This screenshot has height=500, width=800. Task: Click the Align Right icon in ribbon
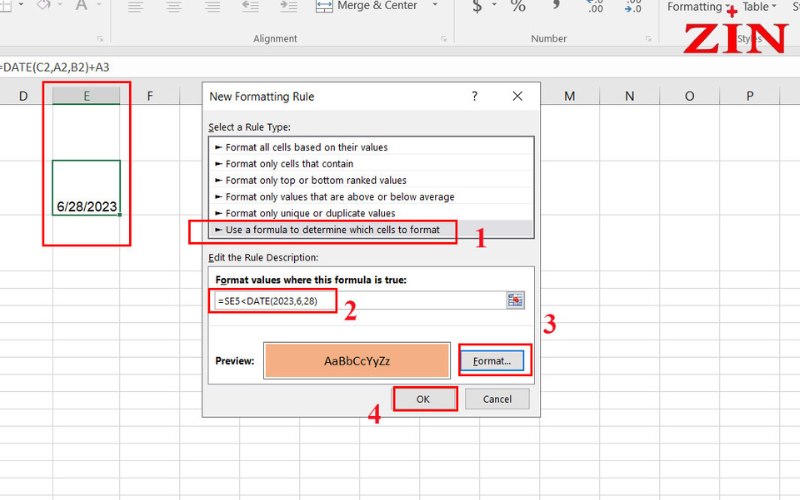tap(212, 6)
